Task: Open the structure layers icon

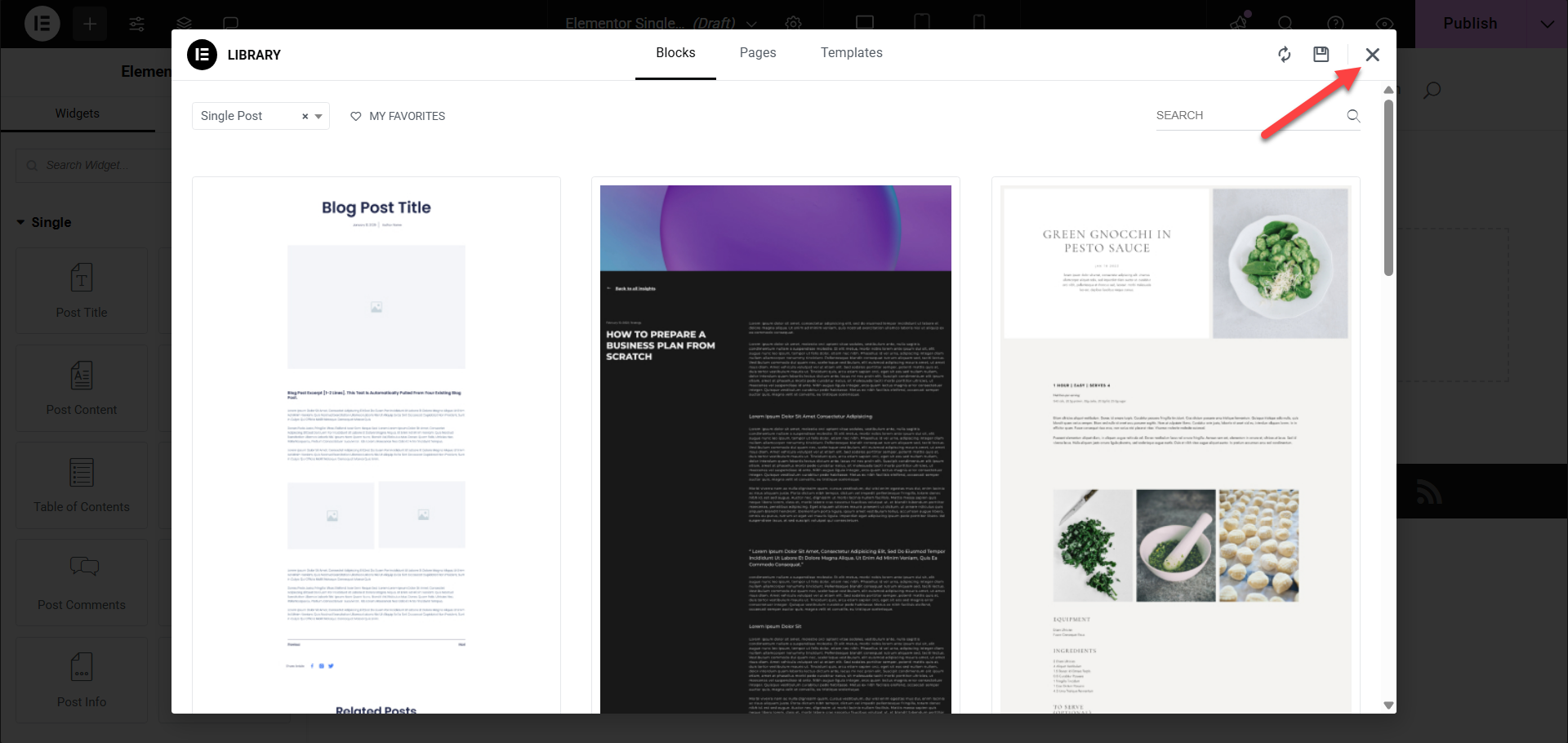Action: click(185, 24)
